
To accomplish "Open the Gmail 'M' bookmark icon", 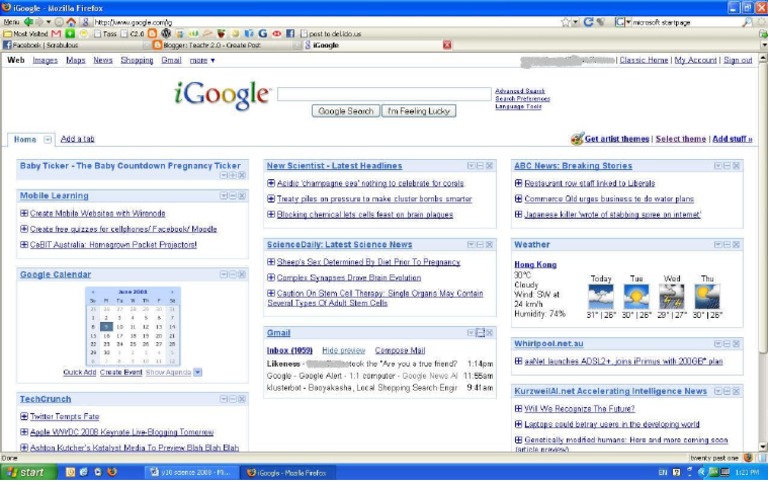I will [56, 33].
